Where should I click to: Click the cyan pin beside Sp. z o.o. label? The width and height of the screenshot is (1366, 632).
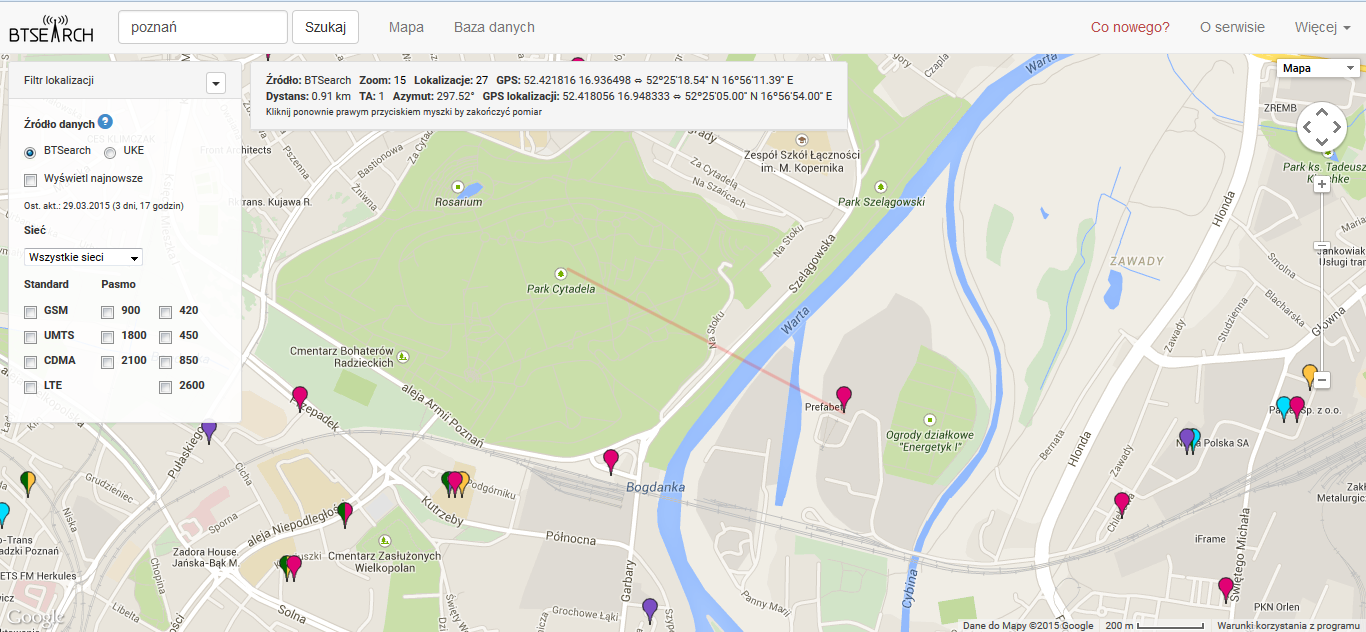1284,409
